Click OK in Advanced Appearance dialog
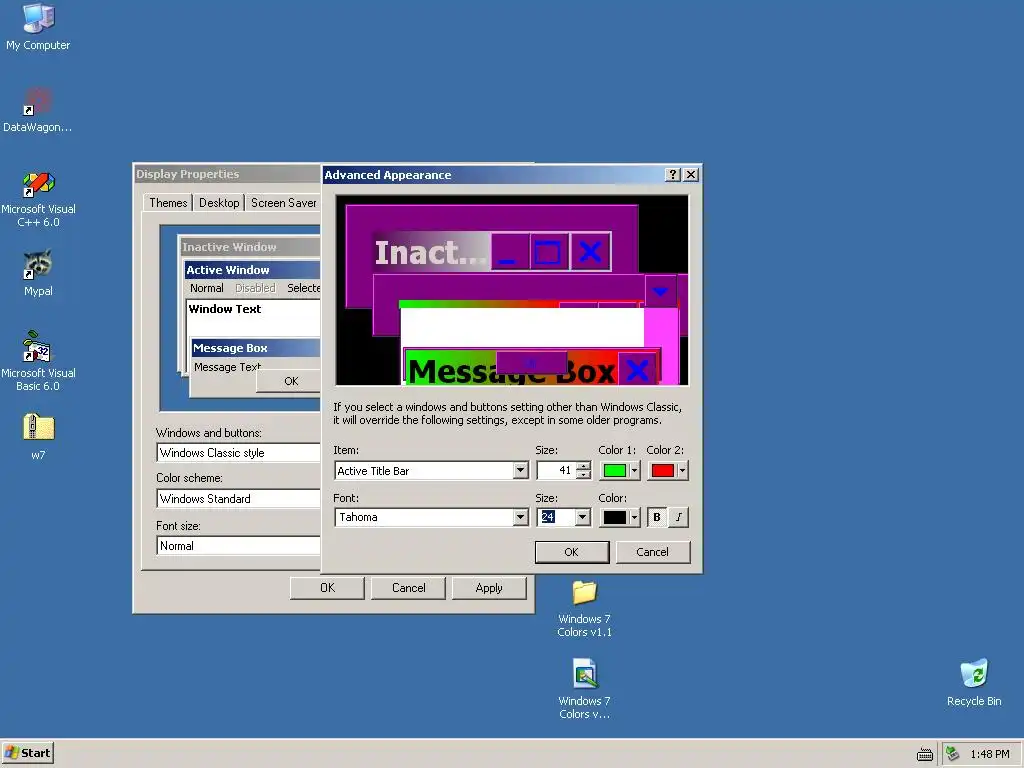 tap(571, 552)
